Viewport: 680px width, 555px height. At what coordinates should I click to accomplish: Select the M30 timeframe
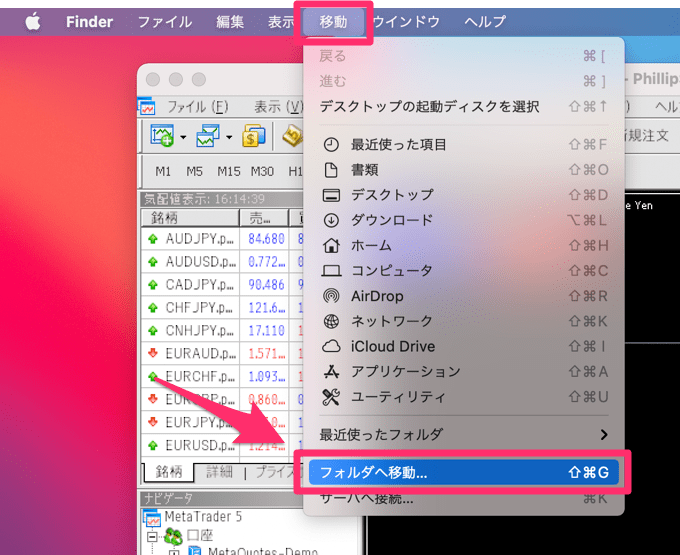click(x=262, y=172)
